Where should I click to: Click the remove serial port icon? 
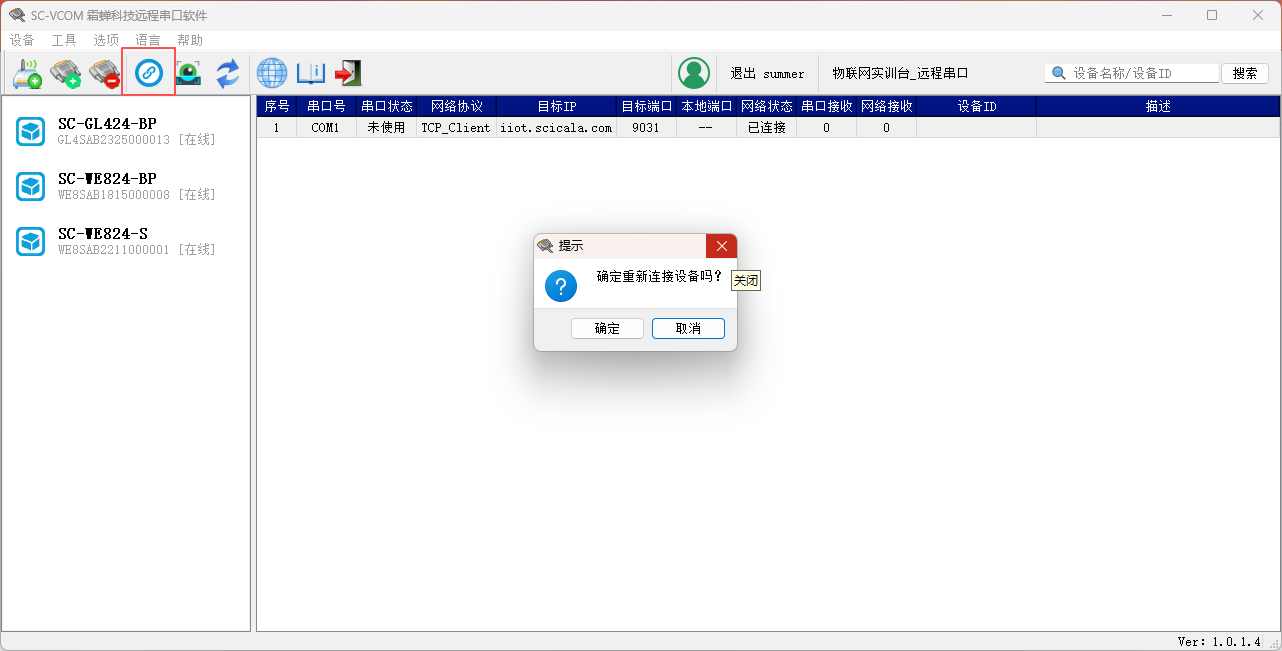point(104,73)
